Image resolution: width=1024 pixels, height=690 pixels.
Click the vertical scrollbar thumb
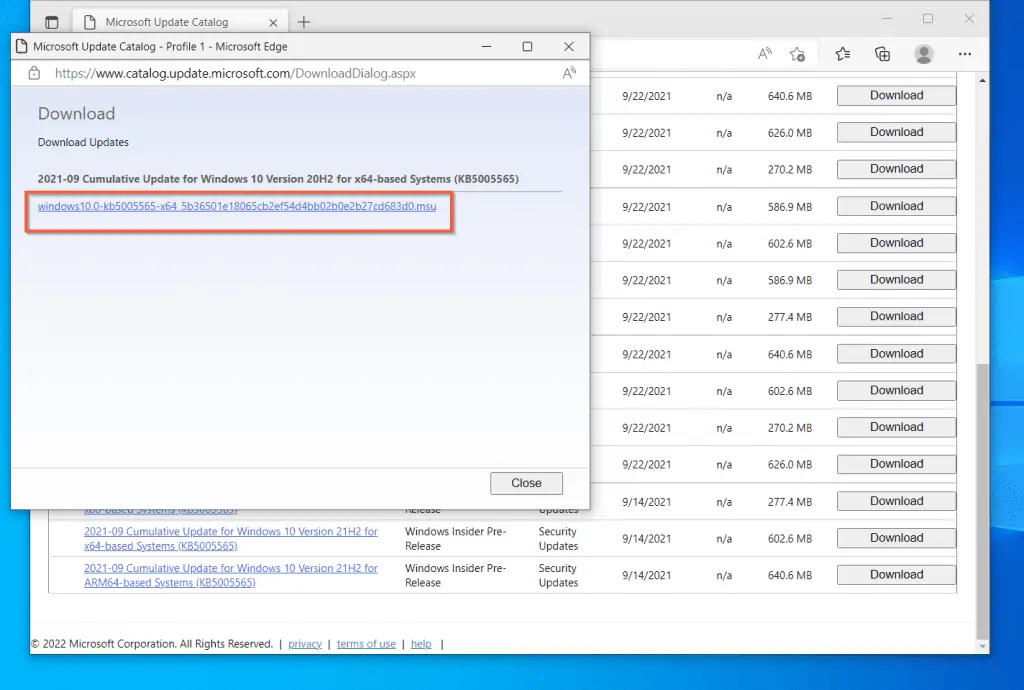pos(982,501)
